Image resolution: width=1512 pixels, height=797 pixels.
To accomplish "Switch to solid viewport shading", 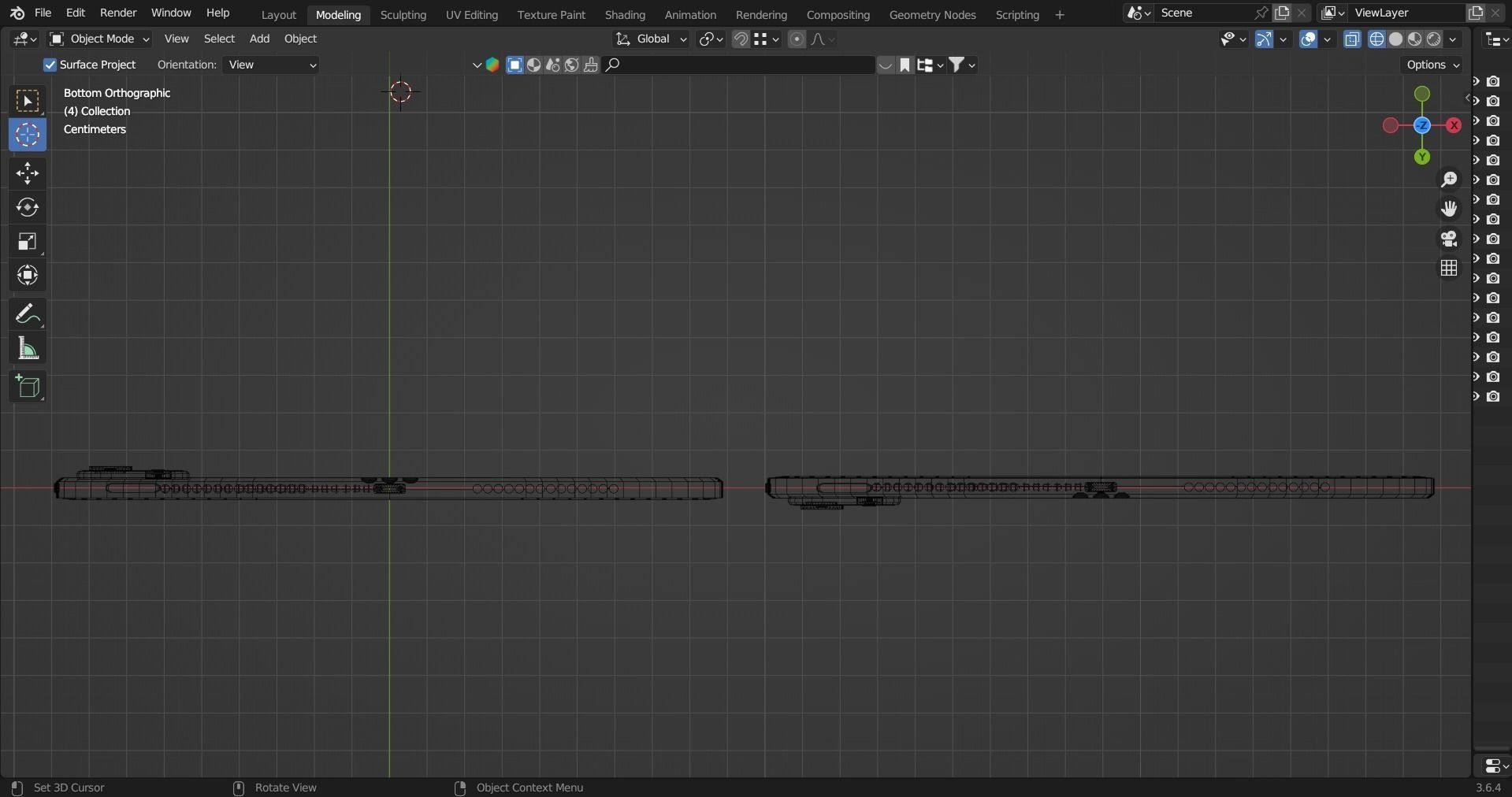I will pyautogui.click(x=1396, y=39).
